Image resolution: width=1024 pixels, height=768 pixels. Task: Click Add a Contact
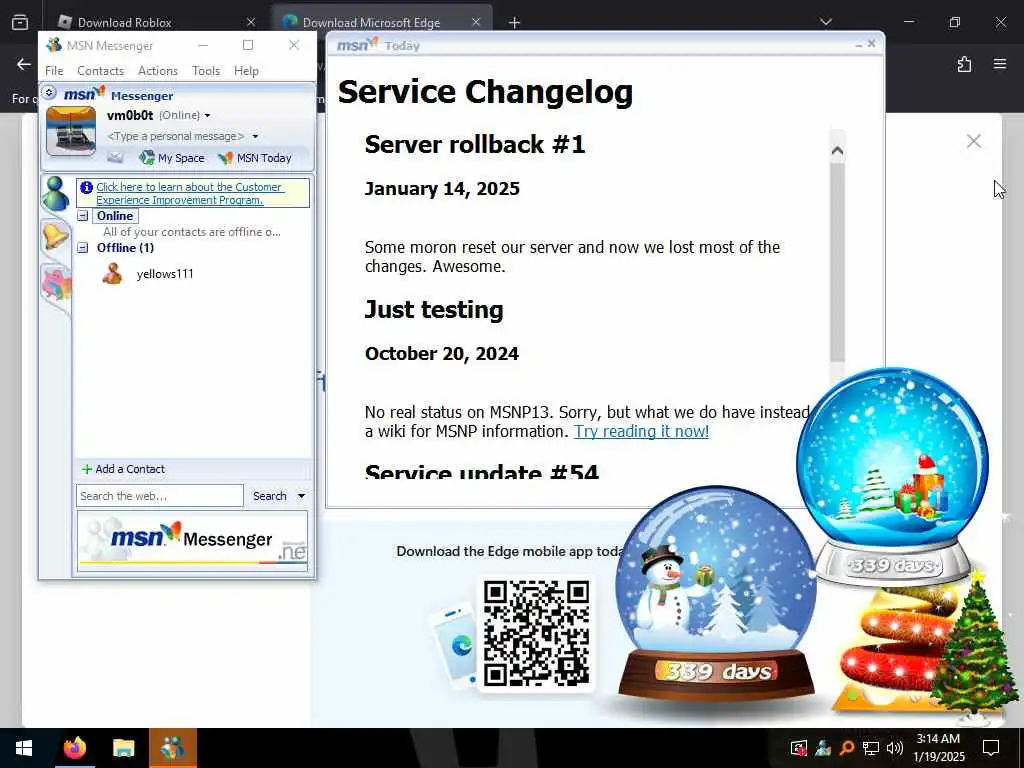point(123,469)
